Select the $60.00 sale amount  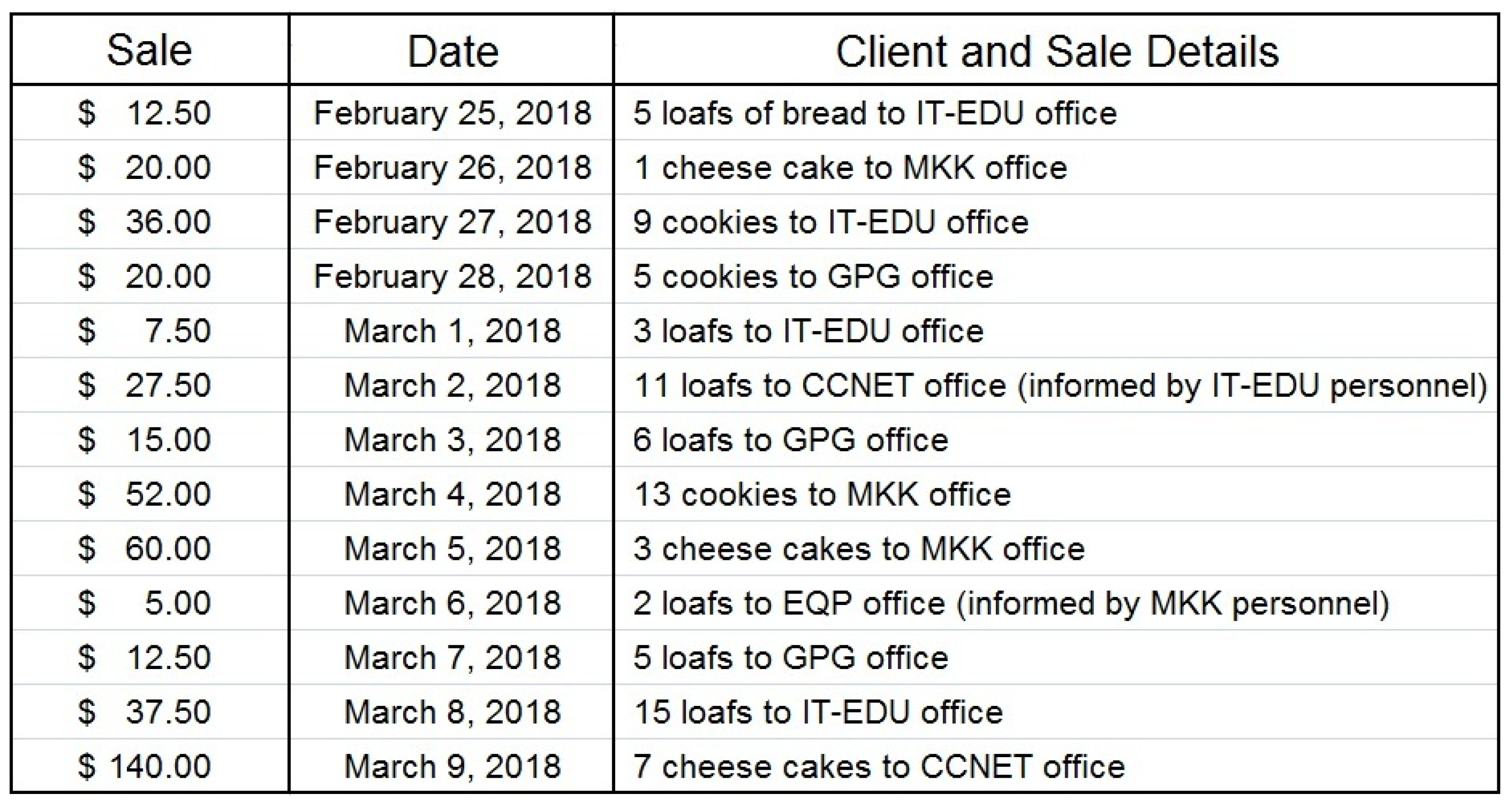pos(145,548)
